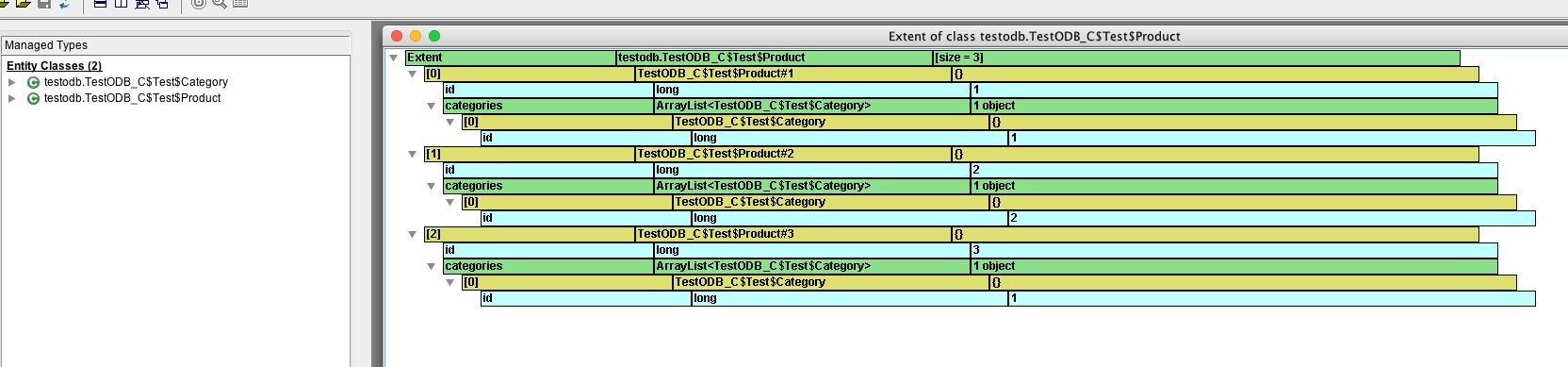The image size is (1568, 367).
Task: Click '1 object' cell under Product#1
Action: 1233,106
